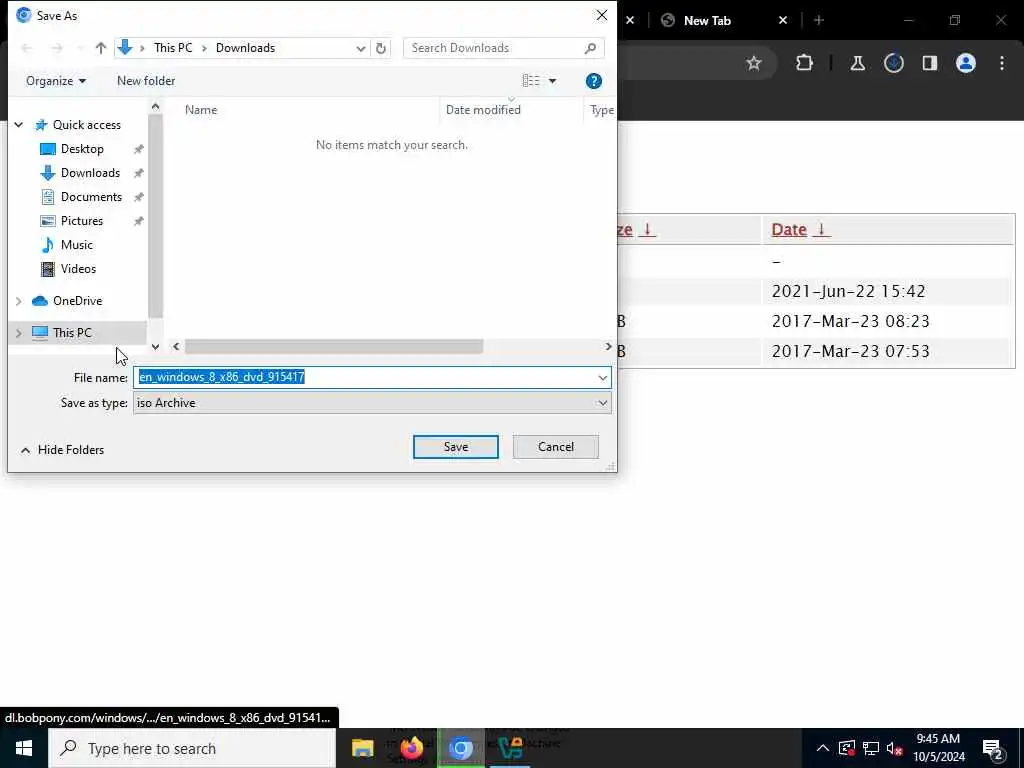Click the 2021-Jun-22 15:42 date cell
Screen dimensions: 1024x768
click(848, 291)
